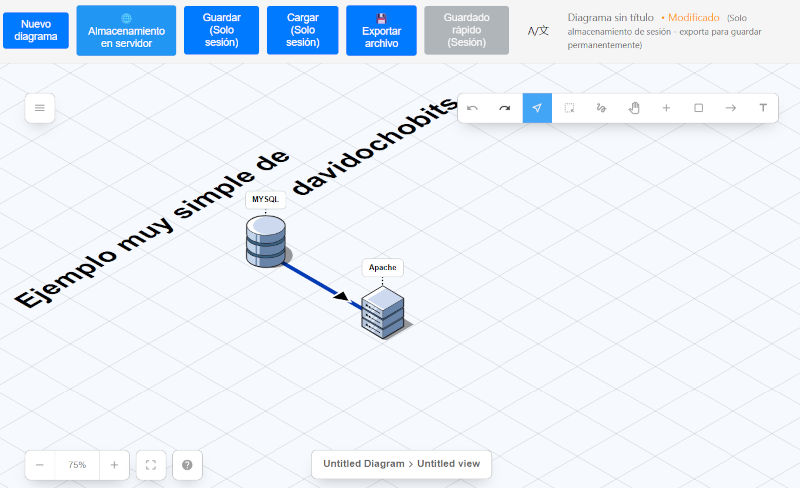
Task: Click the fit to screen icon
Action: [151, 465]
